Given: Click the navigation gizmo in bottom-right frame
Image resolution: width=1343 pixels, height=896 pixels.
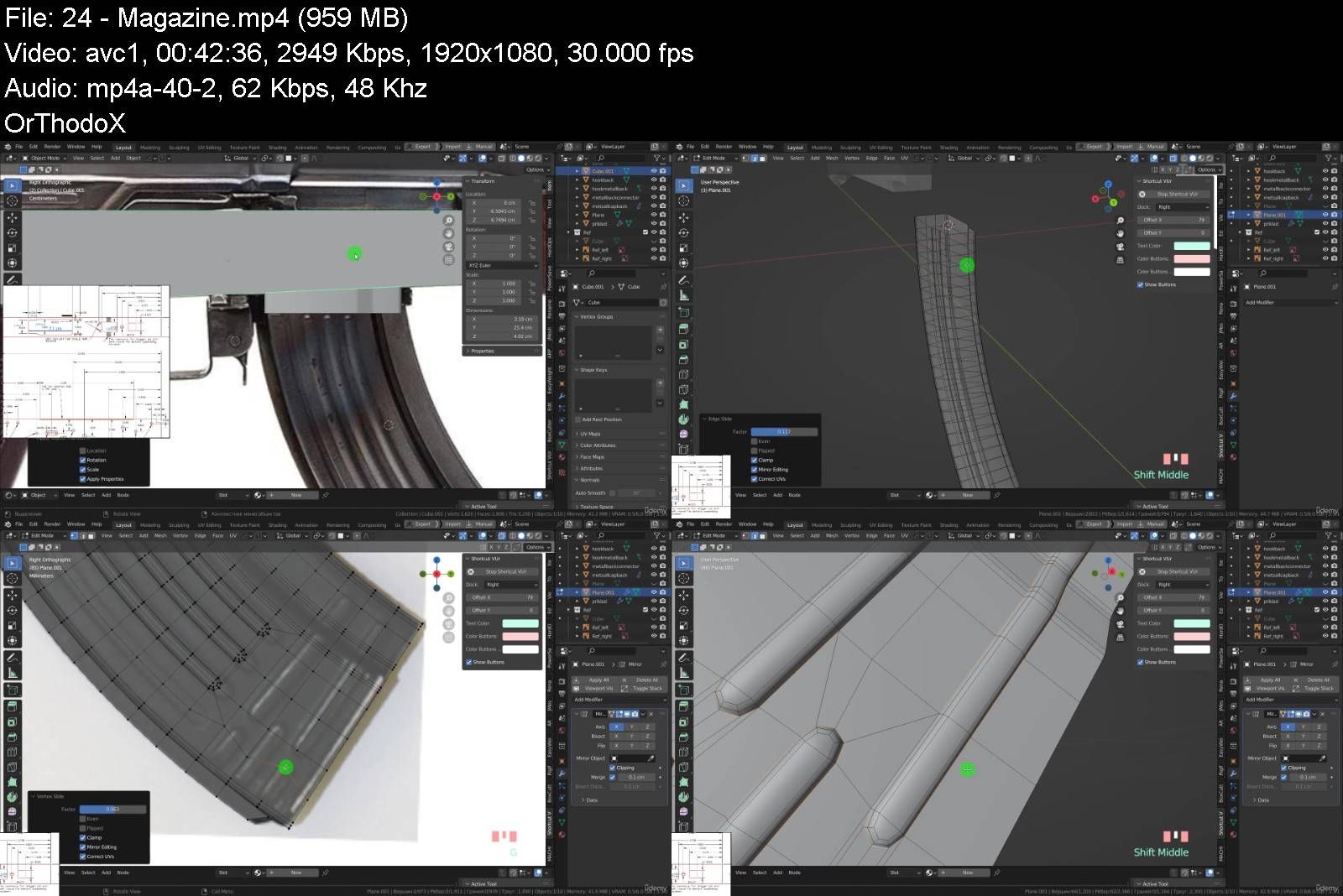Looking at the screenshot, I should [1110, 573].
